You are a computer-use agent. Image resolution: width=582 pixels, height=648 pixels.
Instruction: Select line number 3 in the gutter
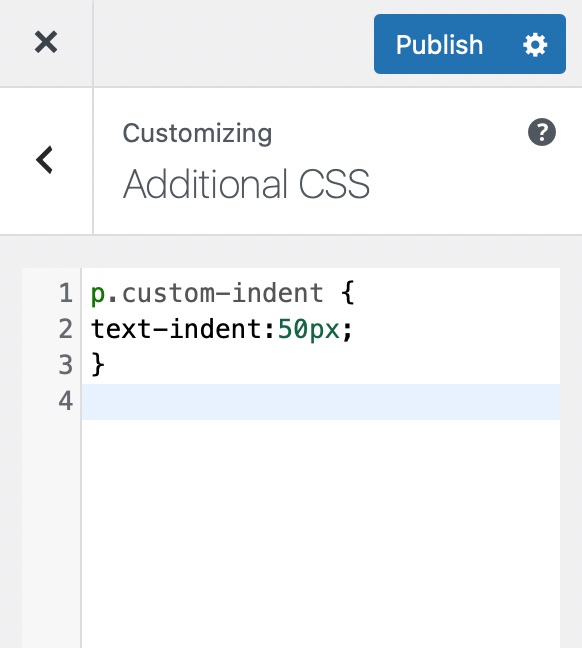[66, 365]
